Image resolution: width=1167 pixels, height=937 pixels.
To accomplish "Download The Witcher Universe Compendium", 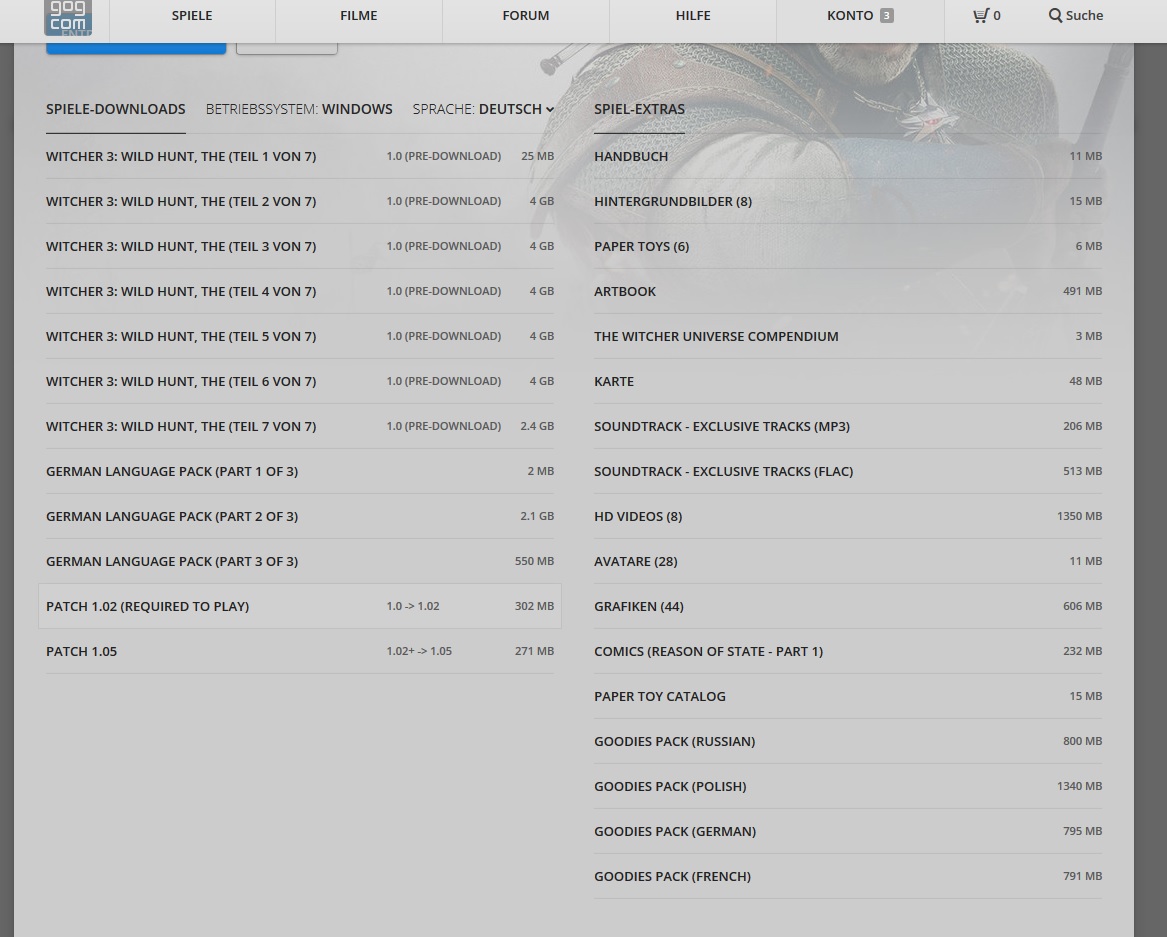I will coord(848,336).
